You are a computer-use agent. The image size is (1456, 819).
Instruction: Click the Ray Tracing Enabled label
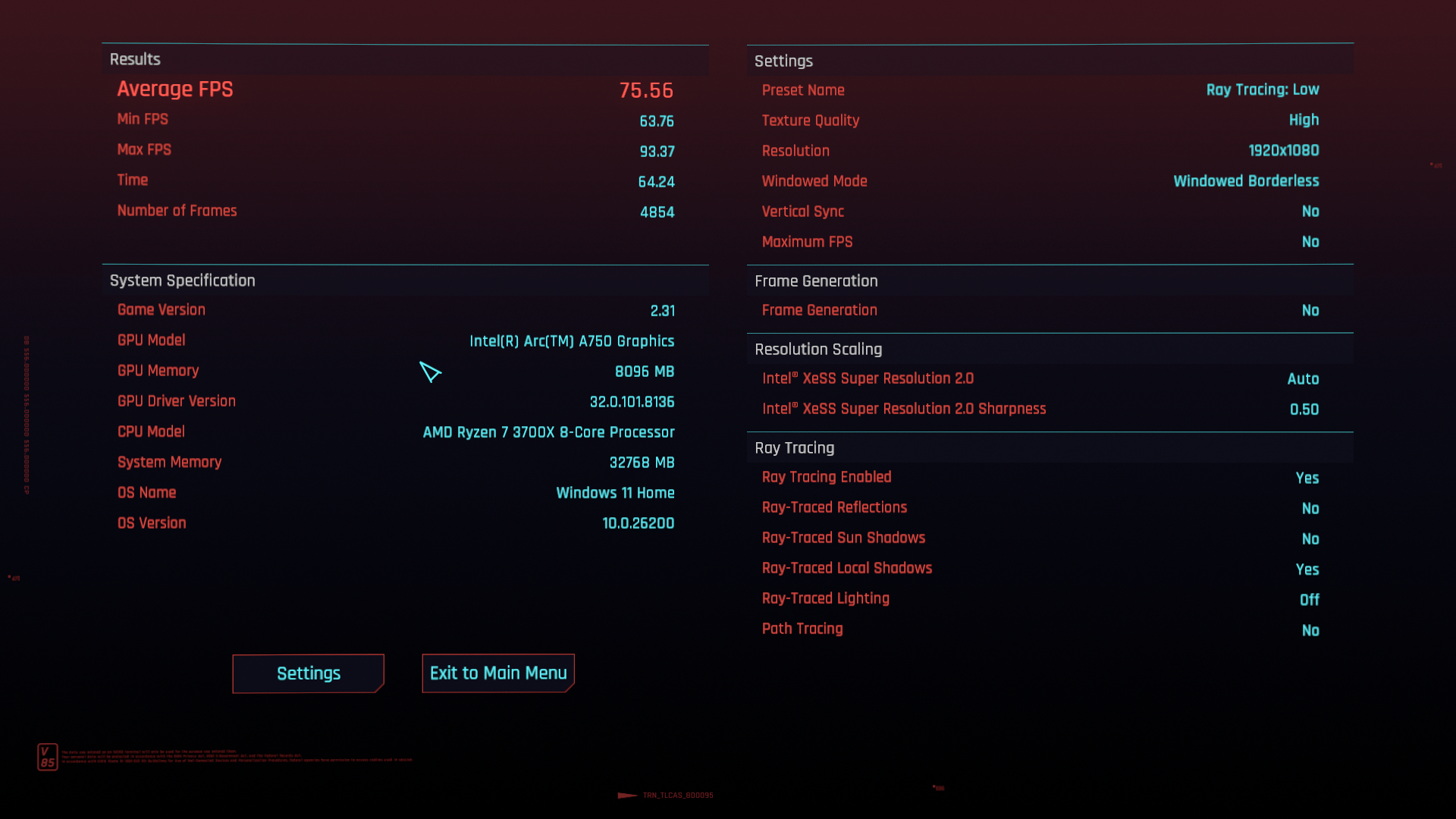pyautogui.click(x=827, y=477)
